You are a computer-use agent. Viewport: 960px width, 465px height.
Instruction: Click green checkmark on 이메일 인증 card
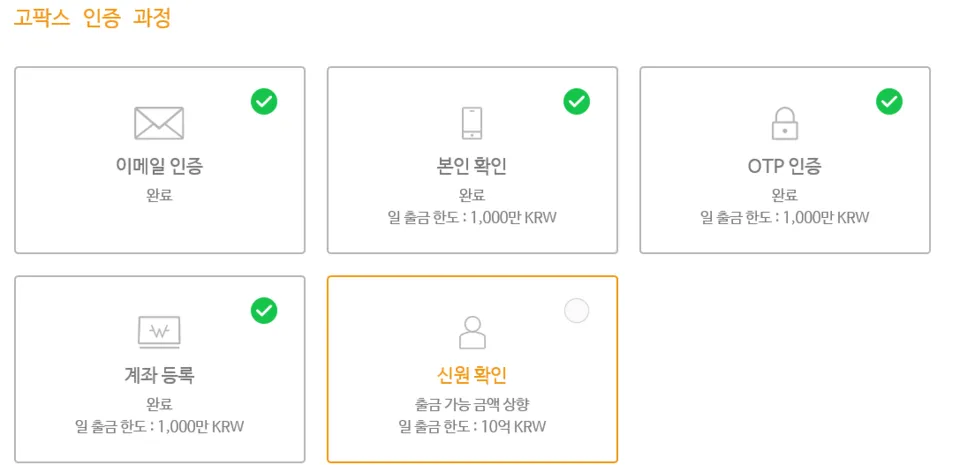[264, 102]
